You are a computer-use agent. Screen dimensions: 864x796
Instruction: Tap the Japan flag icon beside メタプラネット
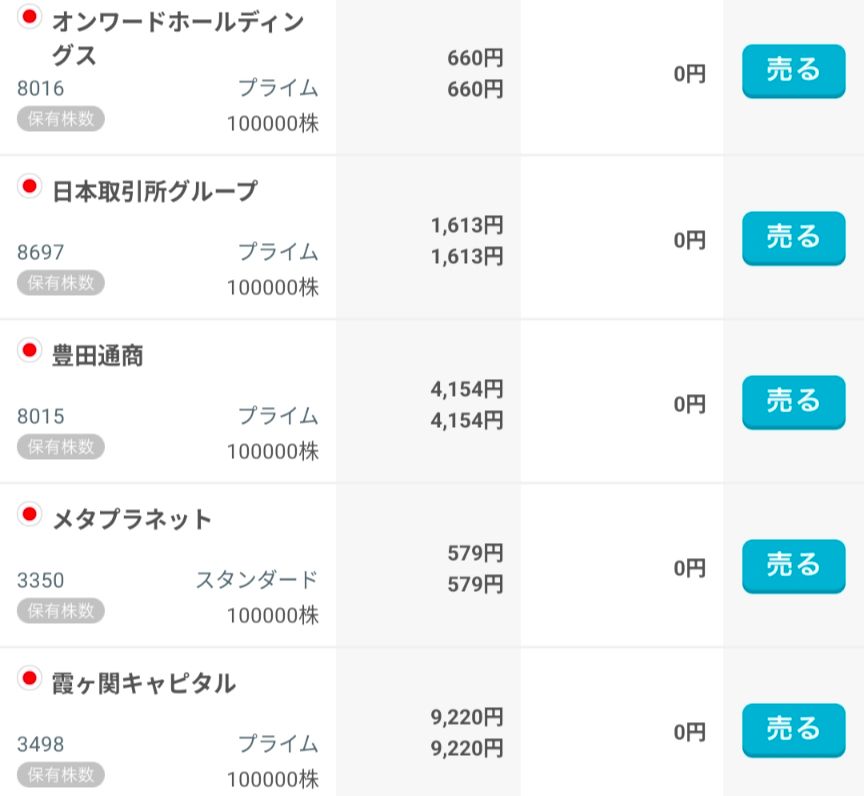click(29, 514)
